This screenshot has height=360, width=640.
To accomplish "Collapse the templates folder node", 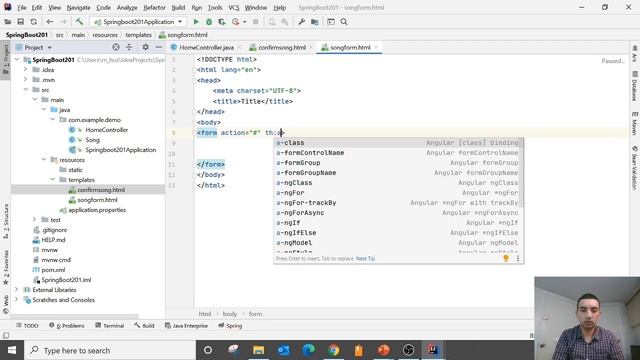I will [53, 180].
